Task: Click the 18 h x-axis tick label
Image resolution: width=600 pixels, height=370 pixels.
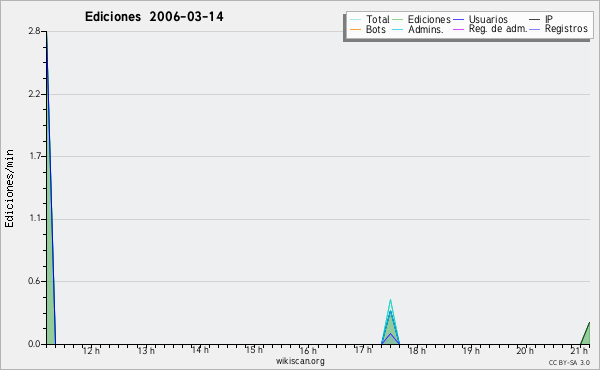Action: pos(417,351)
